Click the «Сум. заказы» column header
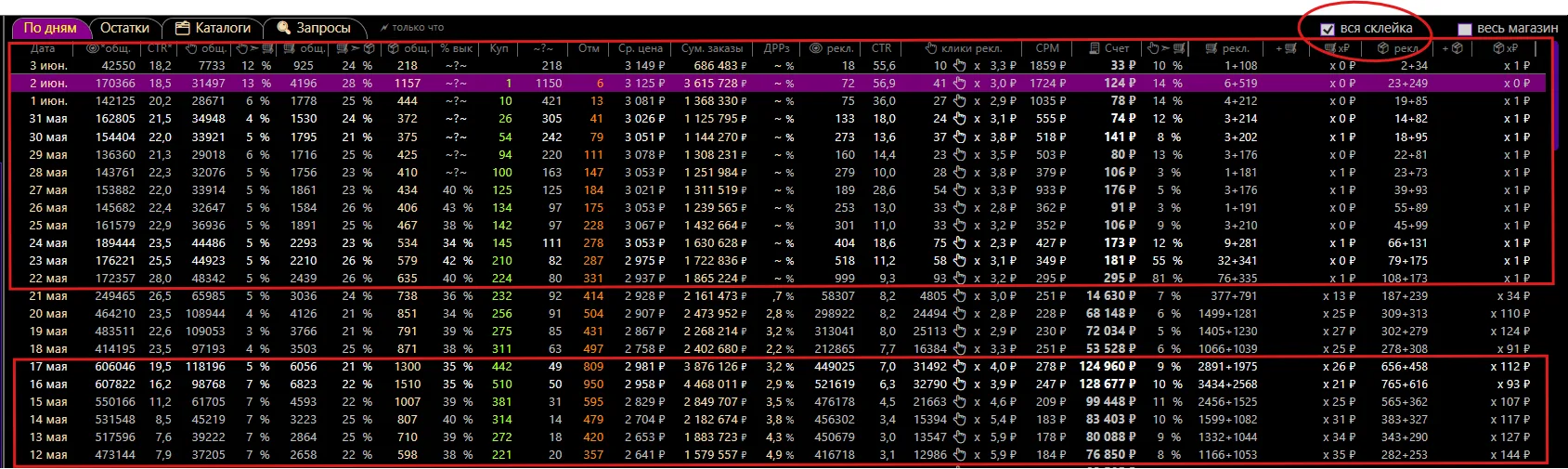 pos(712,48)
